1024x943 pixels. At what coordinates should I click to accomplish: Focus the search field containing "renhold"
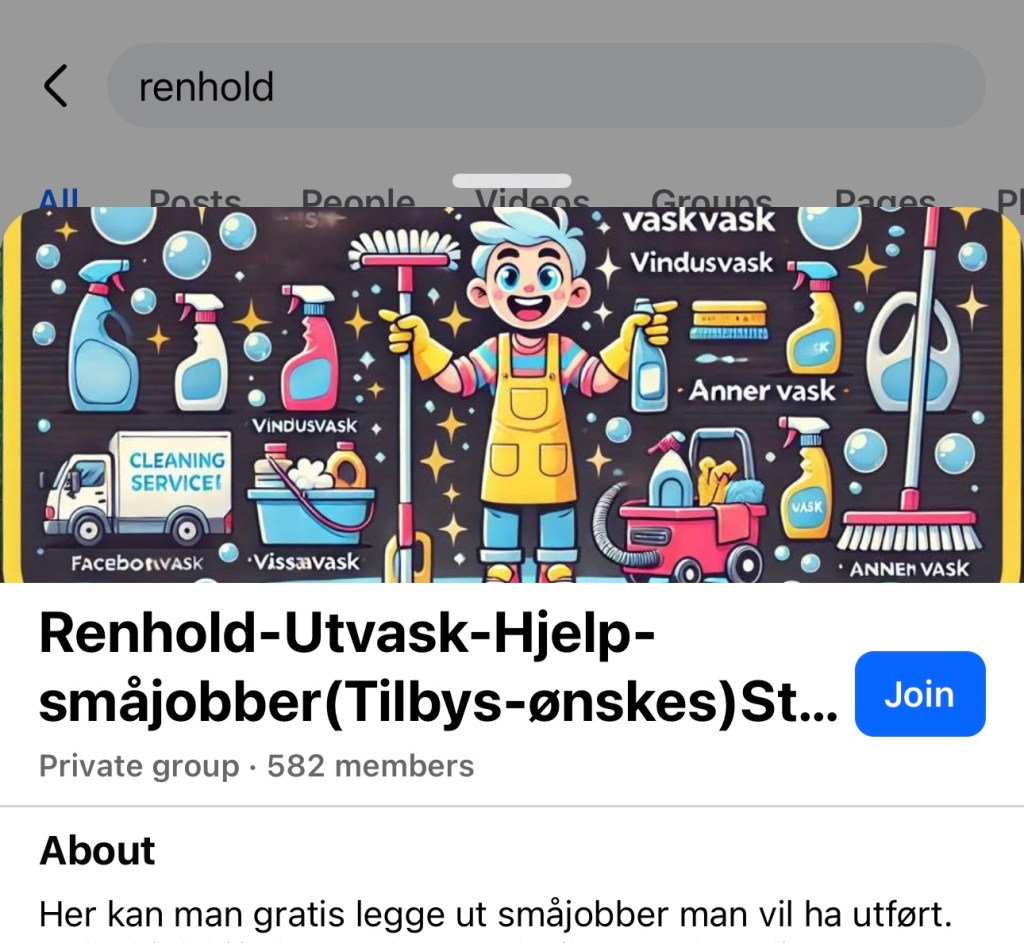(x=546, y=86)
